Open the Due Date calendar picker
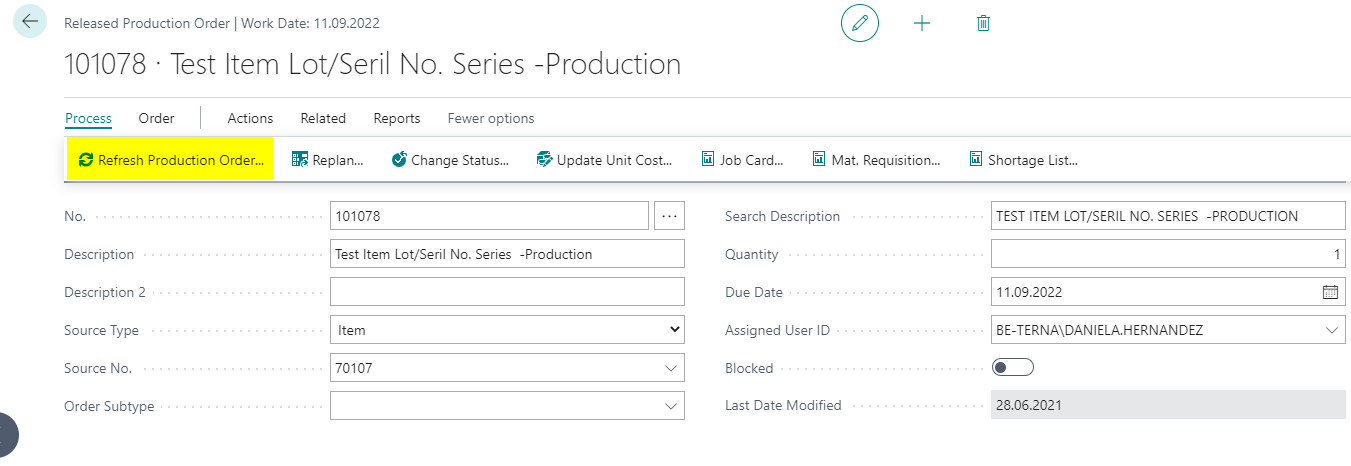Viewport: 1351px width, 466px height. coord(1330,293)
